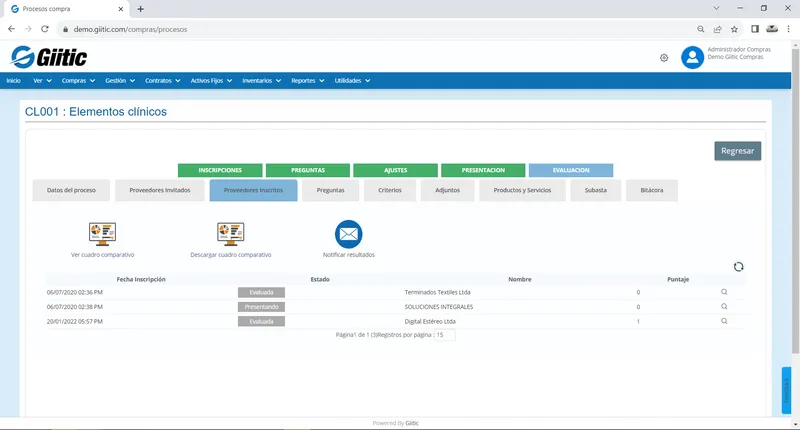Expand the Activos Fijos menu
The width and height of the screenshot is (800, 430).
pyautogui.click(x=211, y=81)
